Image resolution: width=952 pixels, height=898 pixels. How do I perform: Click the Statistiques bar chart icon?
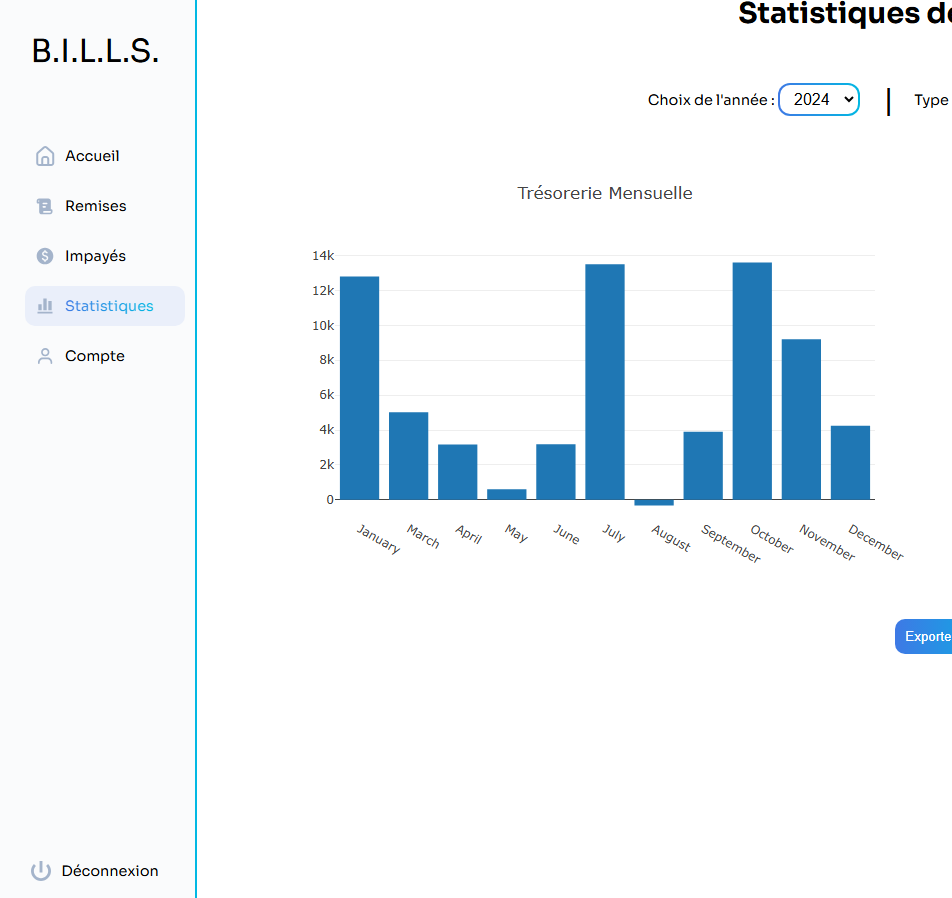pos(45,306)
